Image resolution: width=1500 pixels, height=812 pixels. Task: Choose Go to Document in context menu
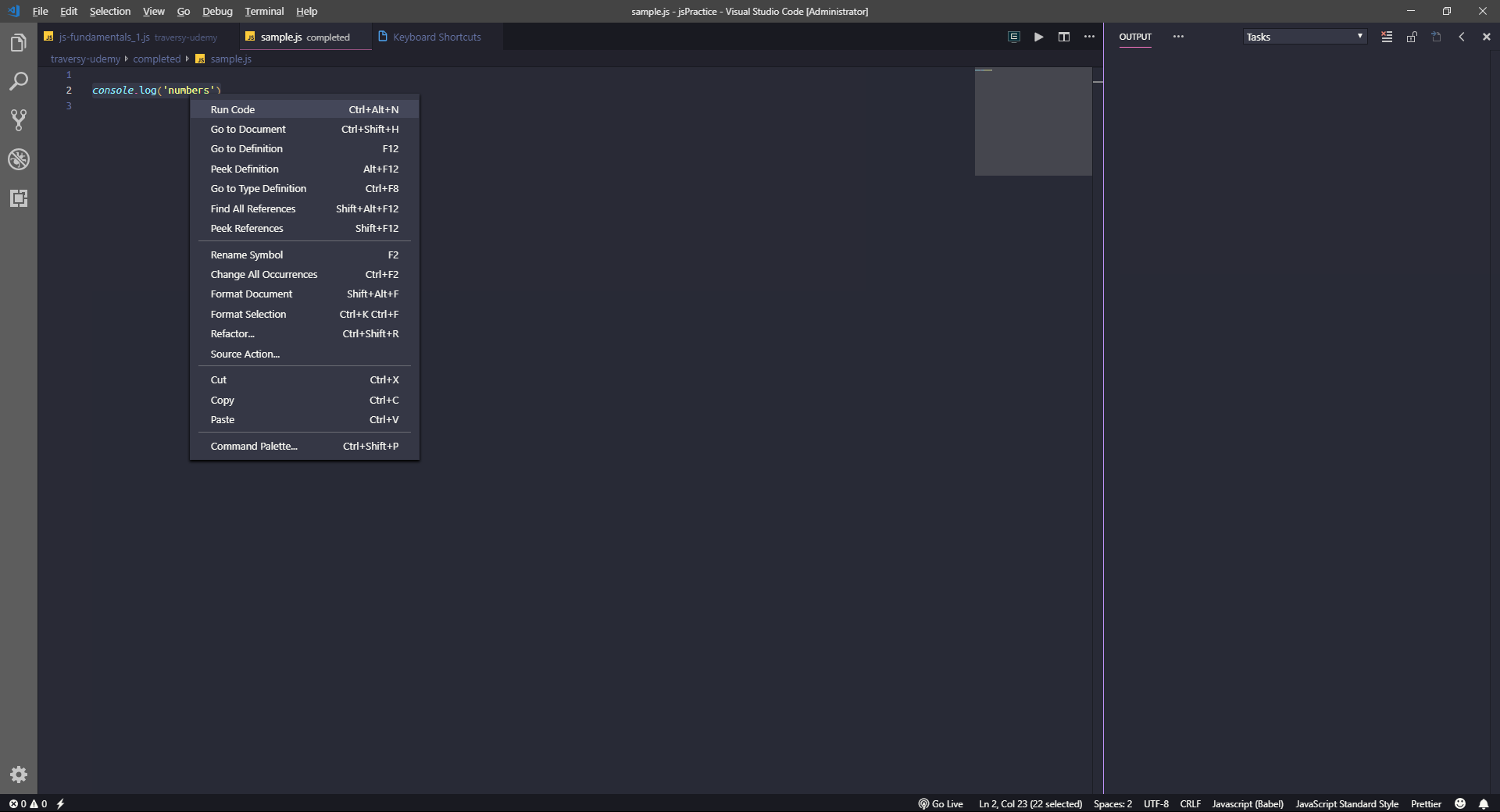305,129
